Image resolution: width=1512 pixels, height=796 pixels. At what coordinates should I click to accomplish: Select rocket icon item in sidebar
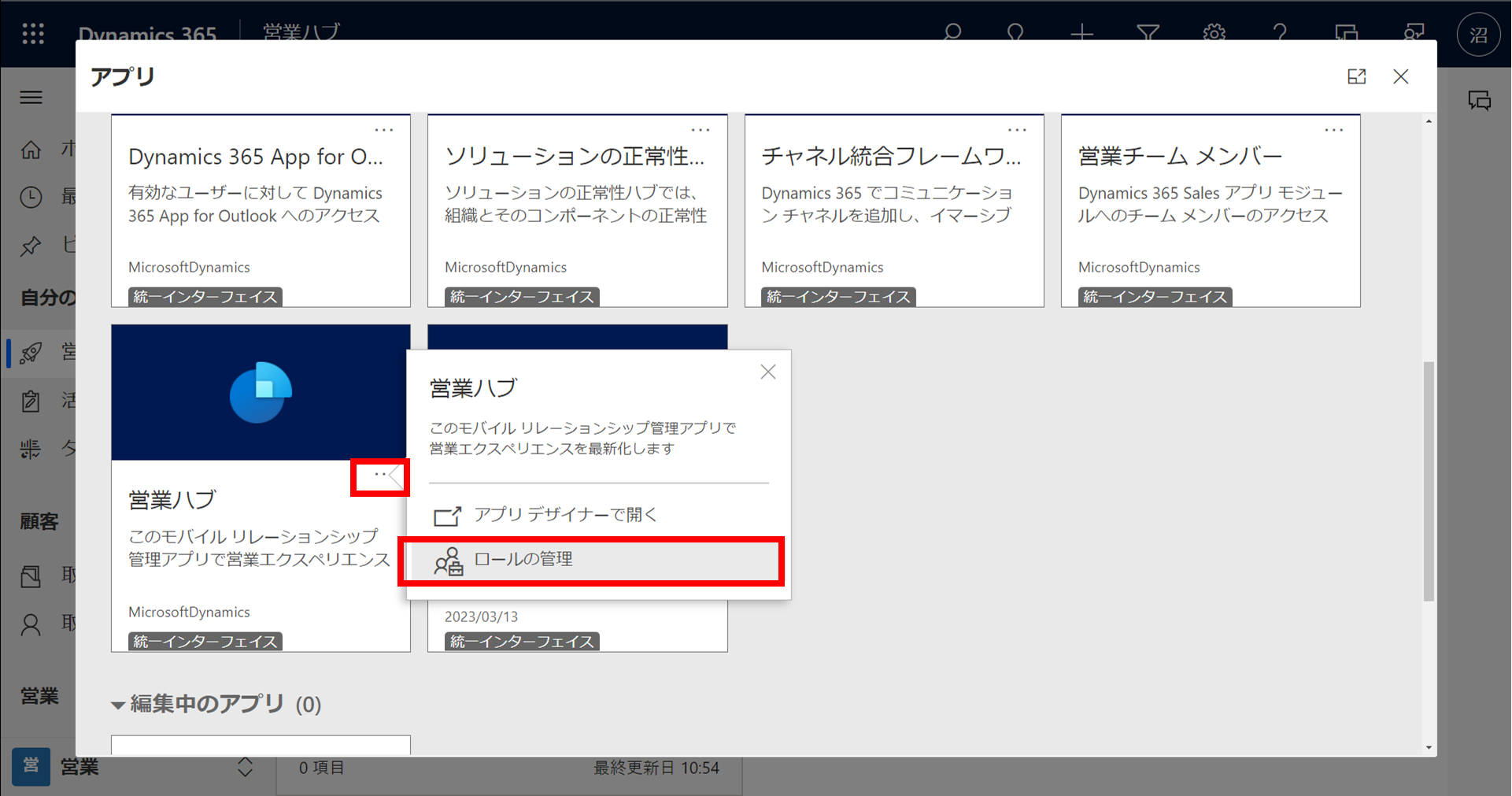[31, 352]
